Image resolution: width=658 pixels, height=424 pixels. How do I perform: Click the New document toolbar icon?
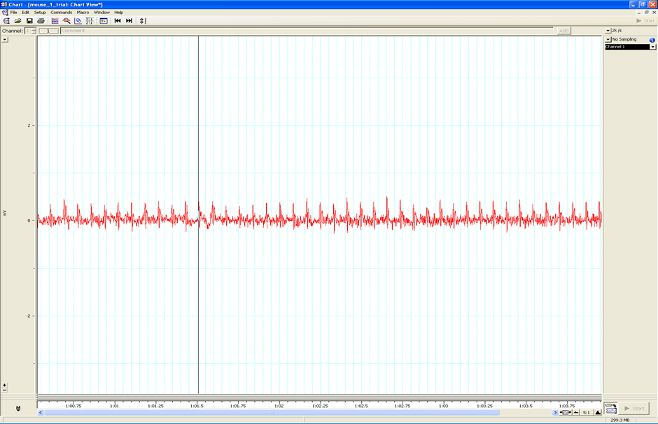(6, 21)
